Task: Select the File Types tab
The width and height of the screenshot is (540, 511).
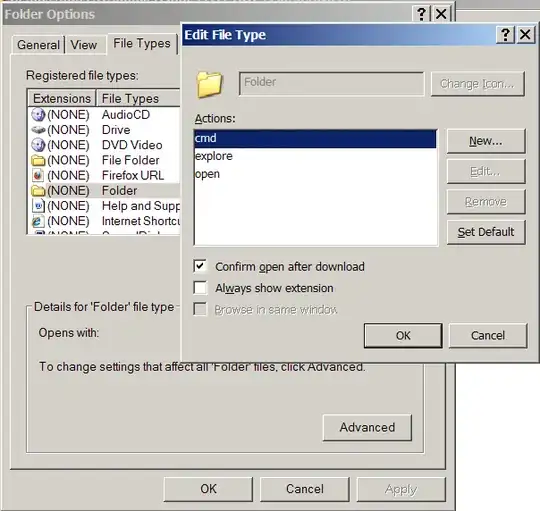Action: [142, 43]
